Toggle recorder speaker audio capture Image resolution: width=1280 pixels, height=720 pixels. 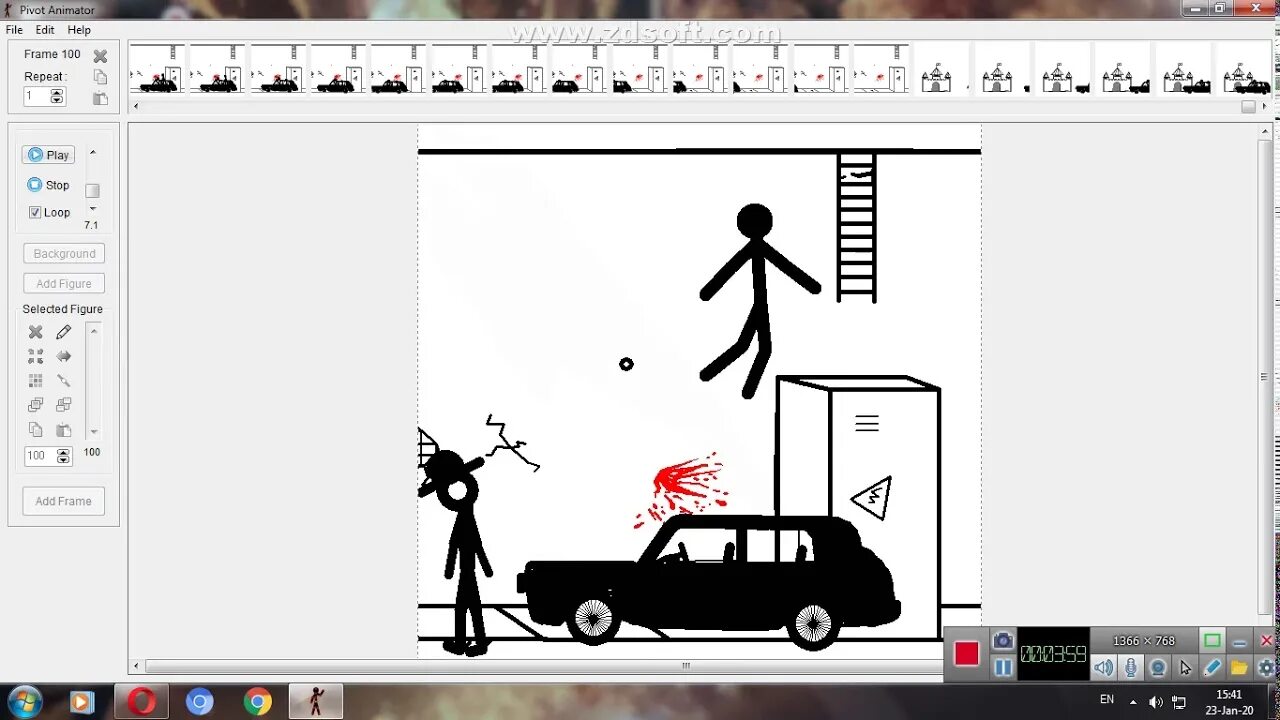pyautogui.click(x=1103, y=667)
